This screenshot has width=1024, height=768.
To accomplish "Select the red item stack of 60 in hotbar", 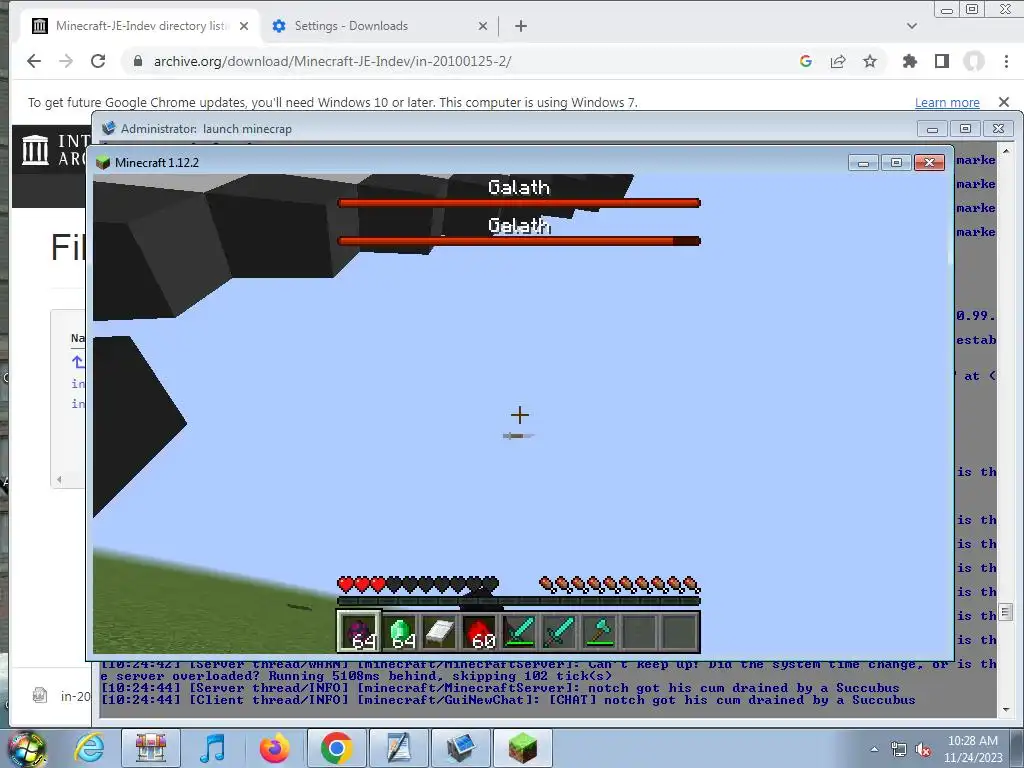I will (x=479, y=632).
